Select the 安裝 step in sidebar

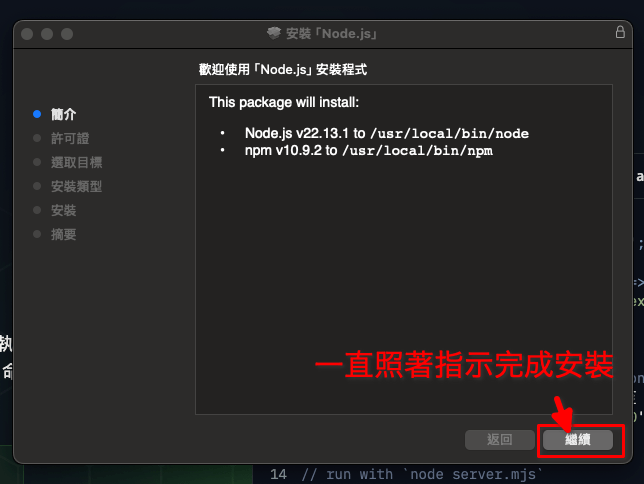point(64,210)
